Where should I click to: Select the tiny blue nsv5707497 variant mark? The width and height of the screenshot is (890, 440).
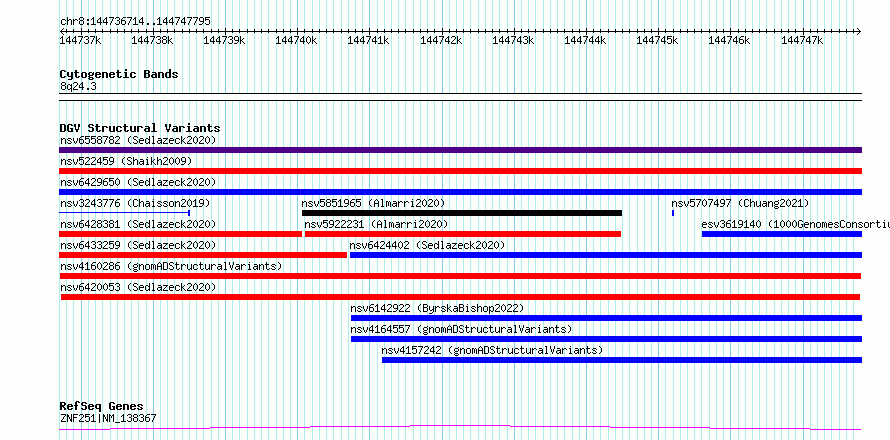click(x=673, y=213)
